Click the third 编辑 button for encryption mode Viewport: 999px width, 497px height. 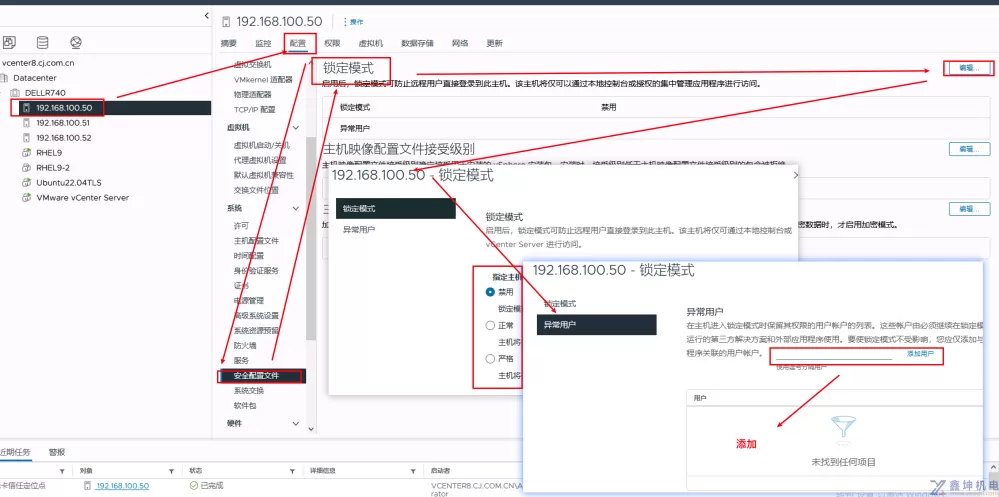tap(969, 209)
